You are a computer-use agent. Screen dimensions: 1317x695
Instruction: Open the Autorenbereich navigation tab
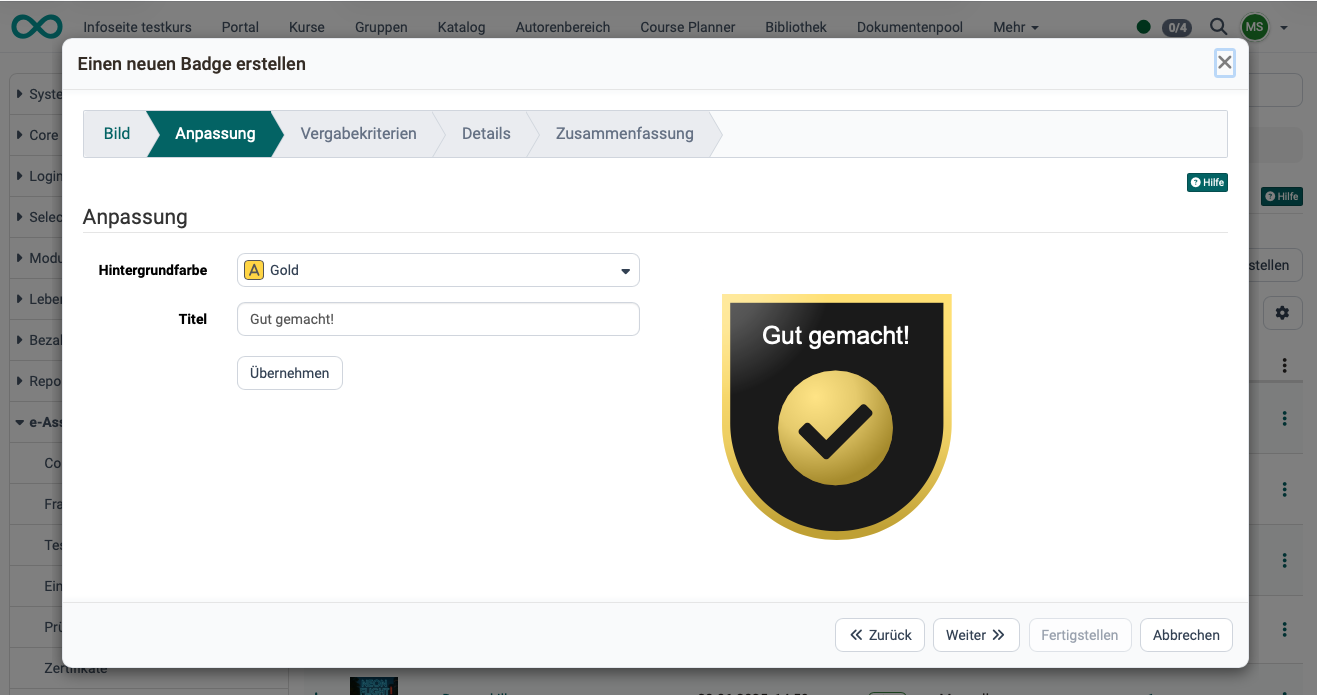563,27
